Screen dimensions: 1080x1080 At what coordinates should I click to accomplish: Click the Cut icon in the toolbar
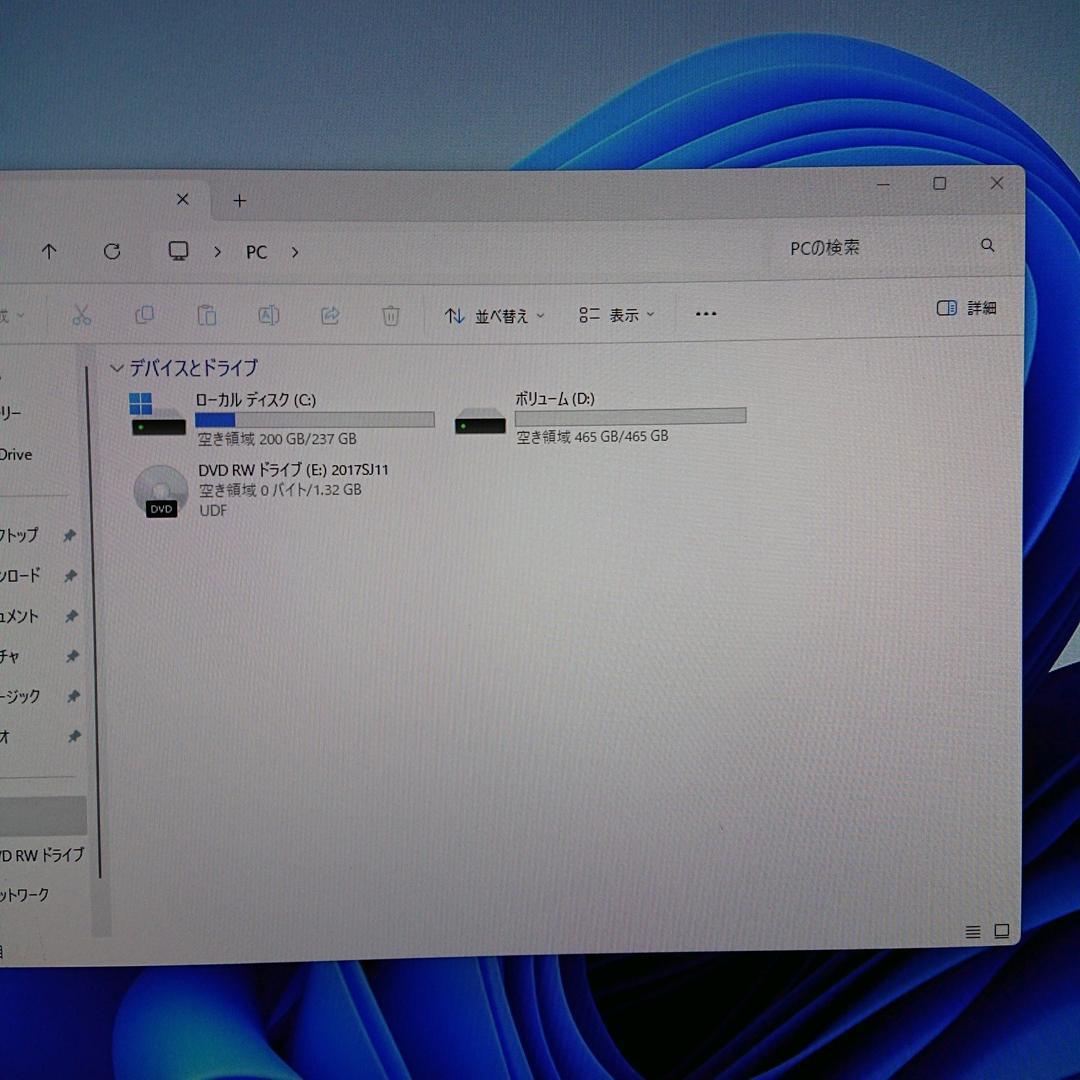pyautogui.click(x=81, y=314)
